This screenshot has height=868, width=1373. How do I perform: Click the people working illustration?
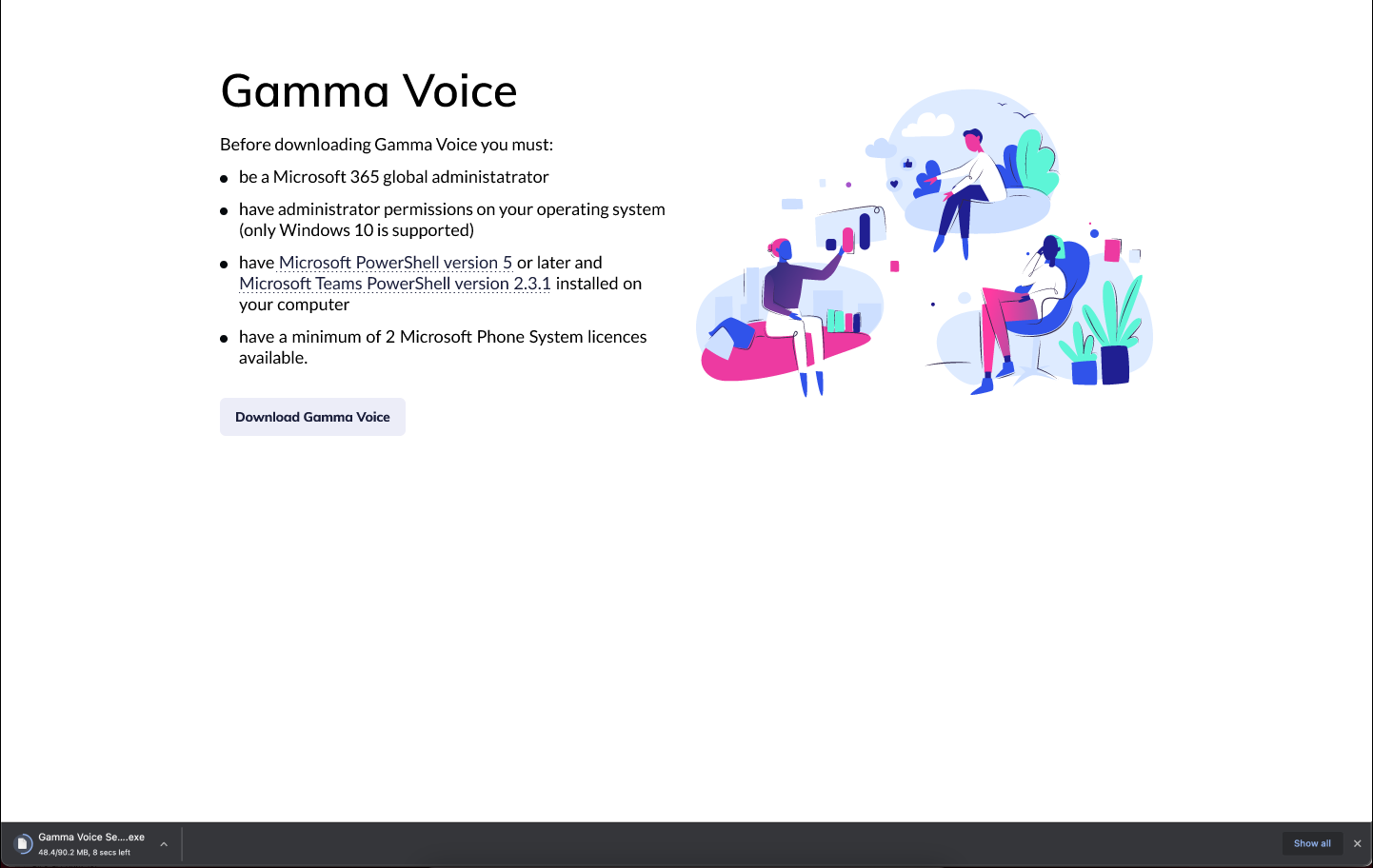pos(925,243)
